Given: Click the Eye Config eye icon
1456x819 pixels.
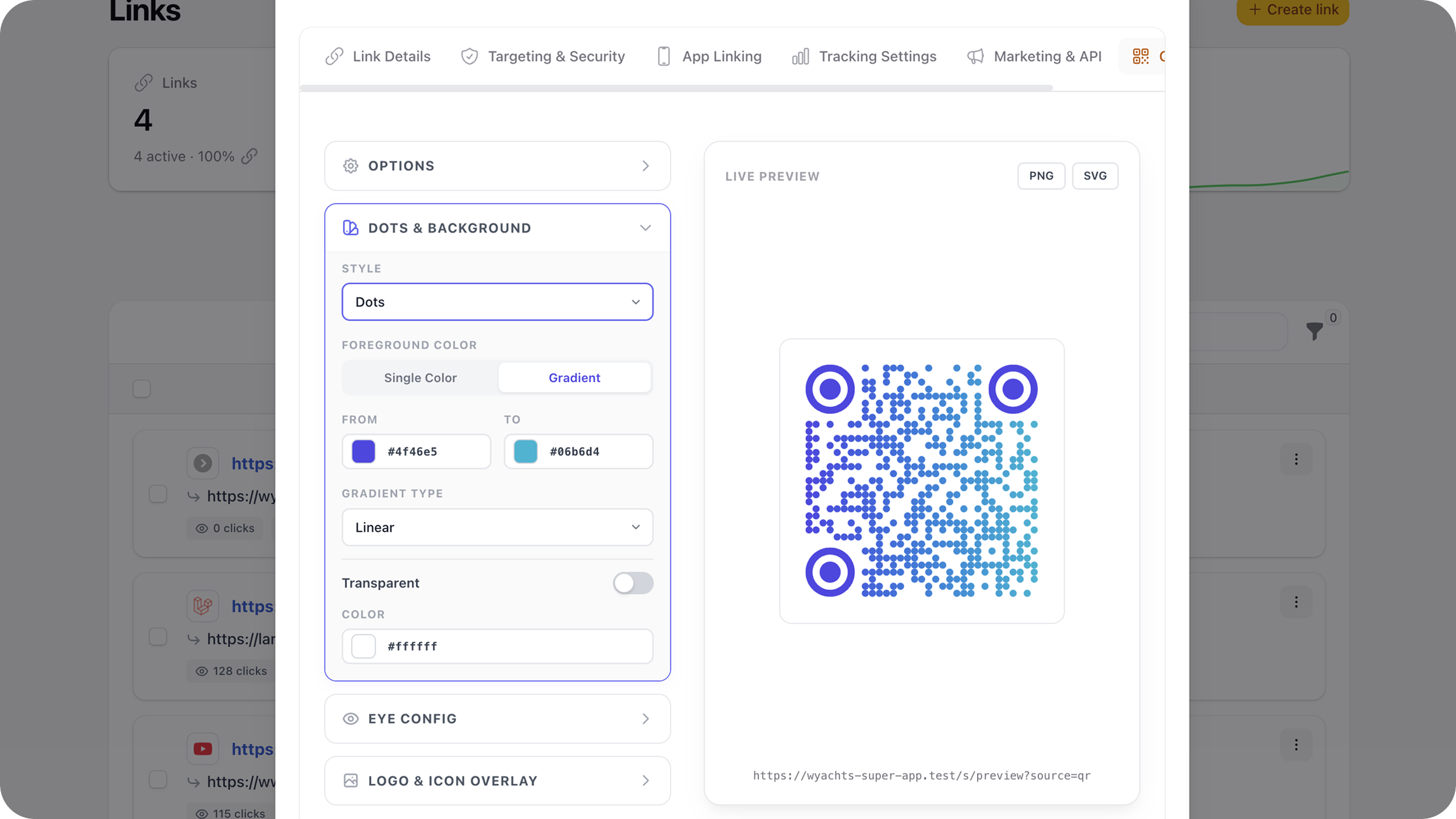Looking at the screenshot, I should [x=350, y=719].
